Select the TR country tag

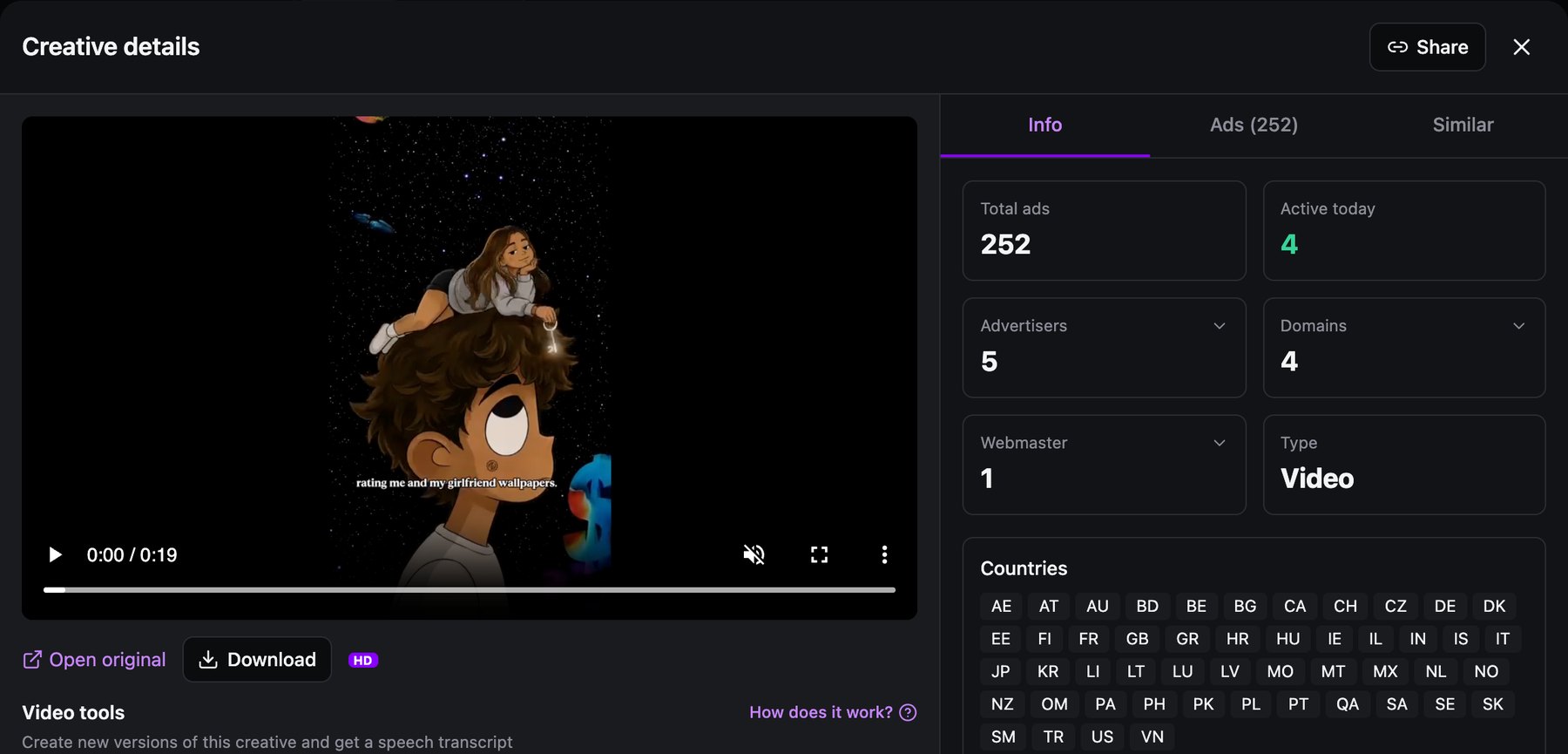[1053, 737]
